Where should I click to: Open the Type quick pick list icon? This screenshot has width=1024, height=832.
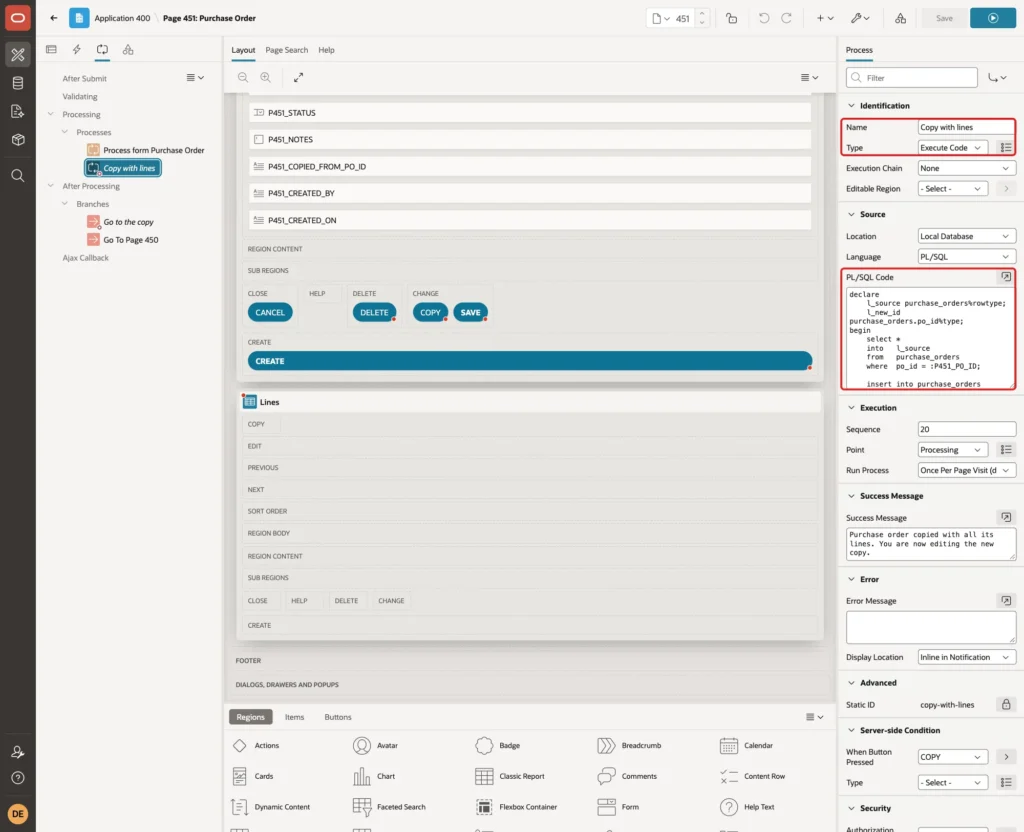click(1006, 148)
